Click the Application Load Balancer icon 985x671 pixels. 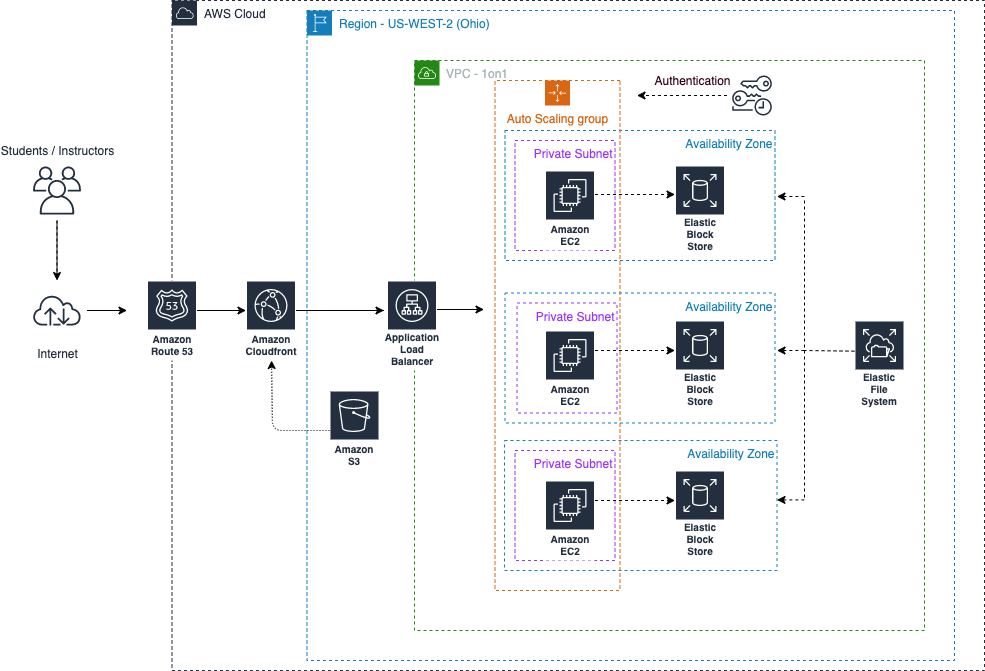[411, 305]
